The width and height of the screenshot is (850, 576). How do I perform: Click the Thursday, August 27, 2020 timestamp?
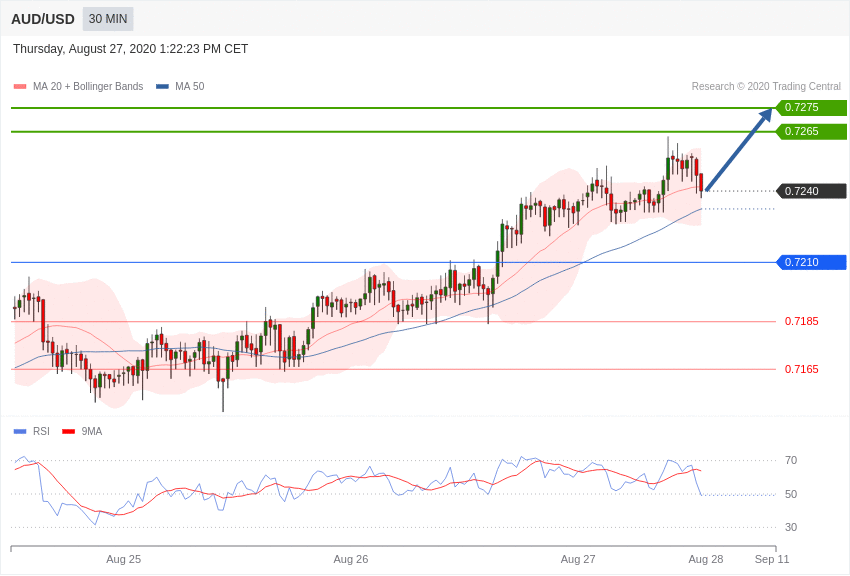[130, 49]
